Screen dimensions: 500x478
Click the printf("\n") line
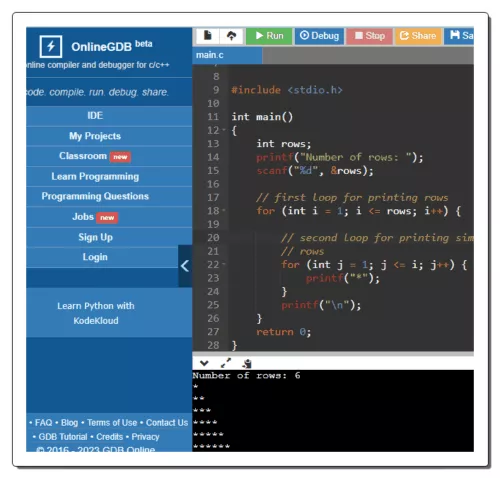321,305
